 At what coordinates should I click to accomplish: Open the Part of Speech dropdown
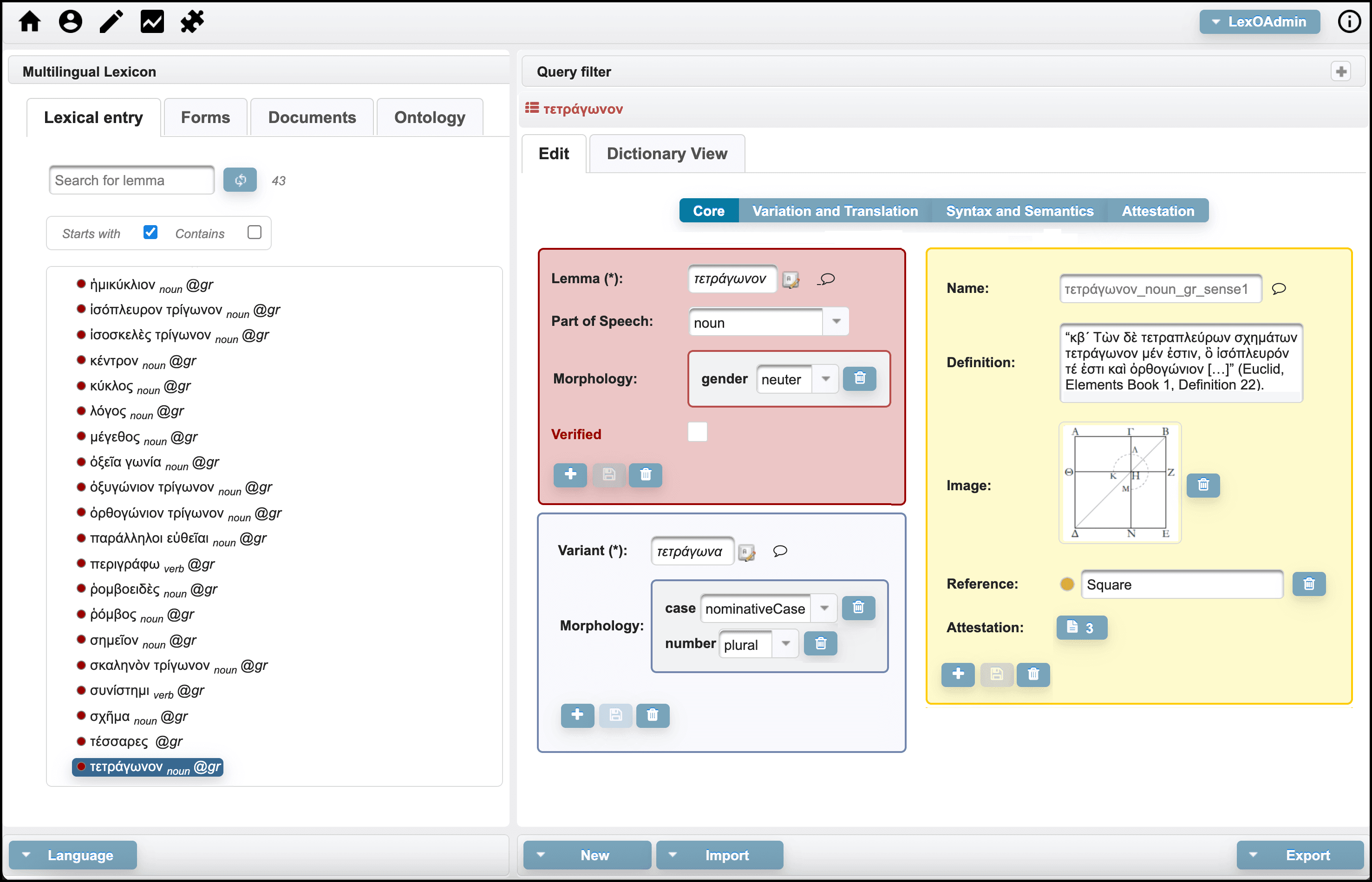(x=836, y=322)
